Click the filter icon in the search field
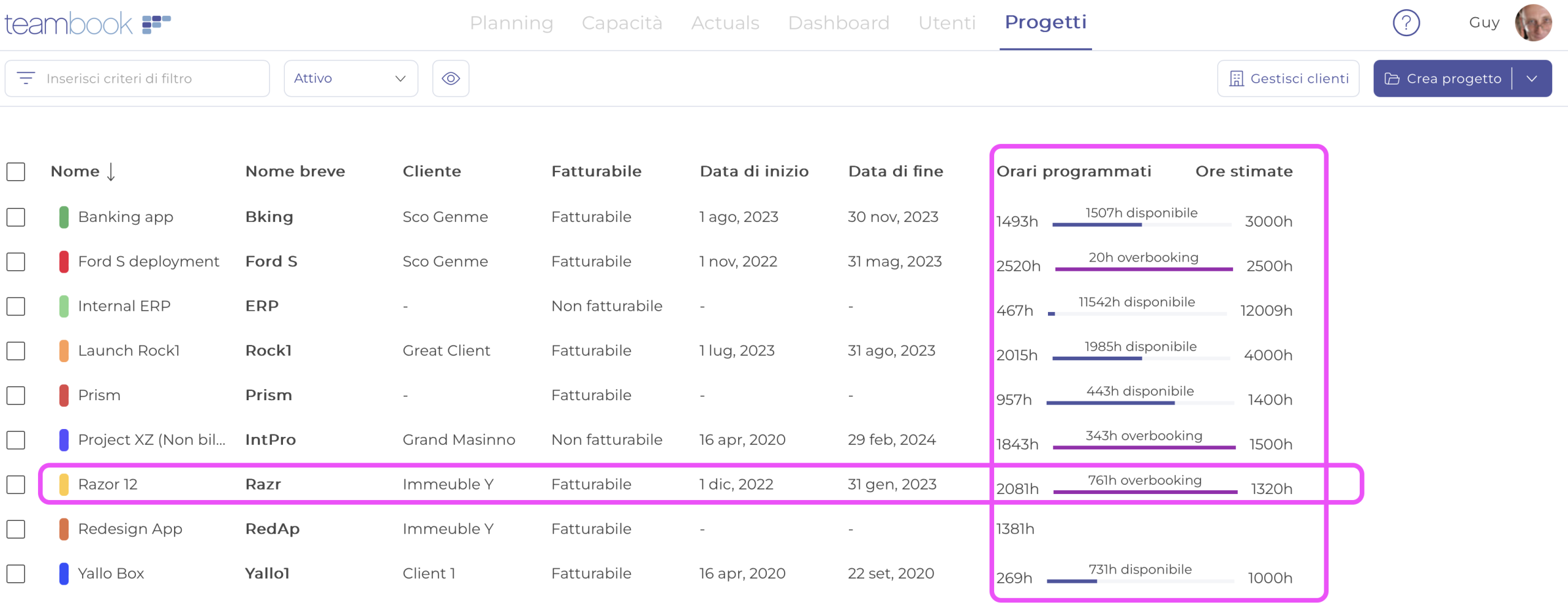1568x611 pixels. pos(26,78)
